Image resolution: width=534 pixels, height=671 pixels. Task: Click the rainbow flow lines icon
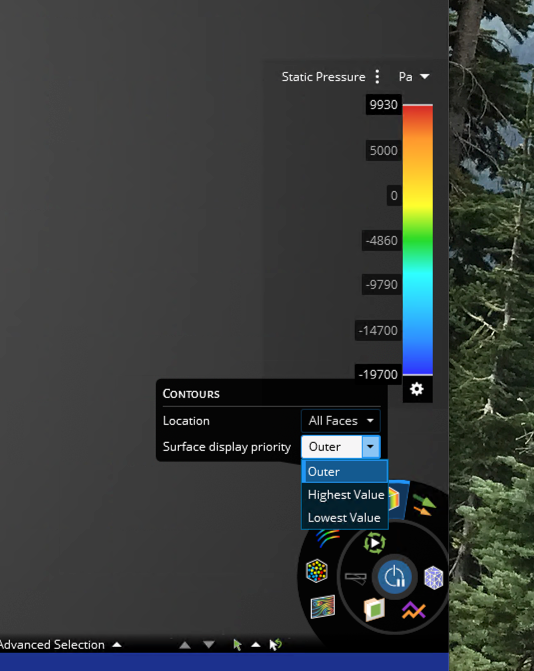pos(328,538)
